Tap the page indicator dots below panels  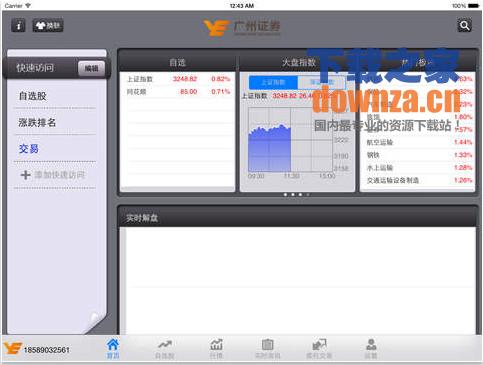pyautogui.click(x=296, y=195)
